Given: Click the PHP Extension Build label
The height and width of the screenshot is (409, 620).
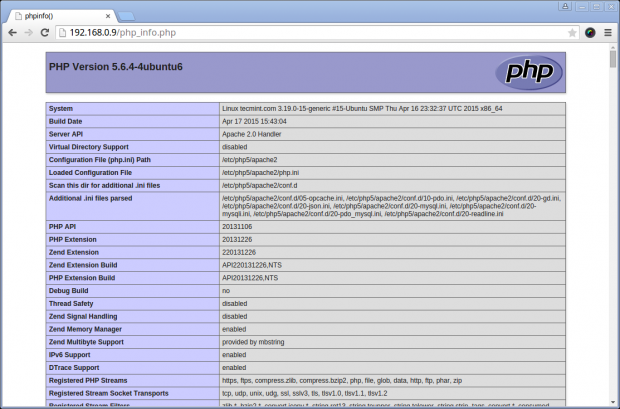Looking at the screenshot, I should pyautogui.click(x=82, y=278).
